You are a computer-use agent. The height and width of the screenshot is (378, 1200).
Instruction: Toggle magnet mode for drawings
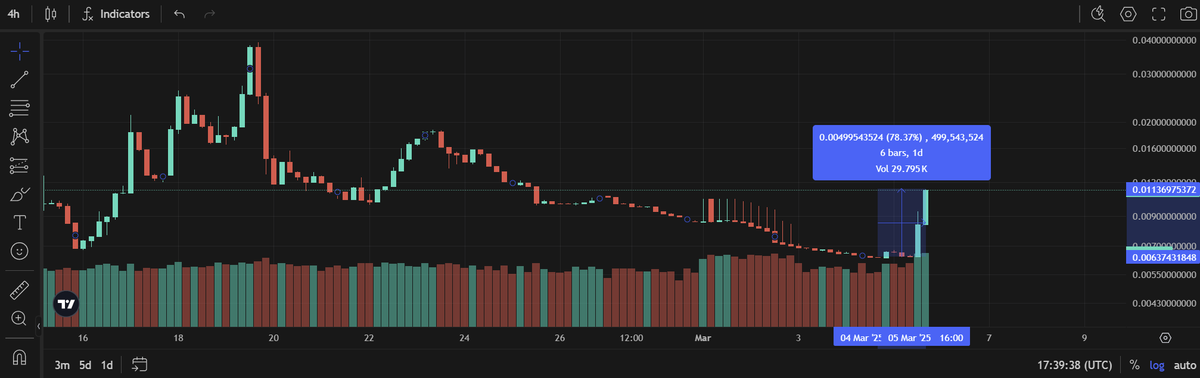click(x=19, y=358)
